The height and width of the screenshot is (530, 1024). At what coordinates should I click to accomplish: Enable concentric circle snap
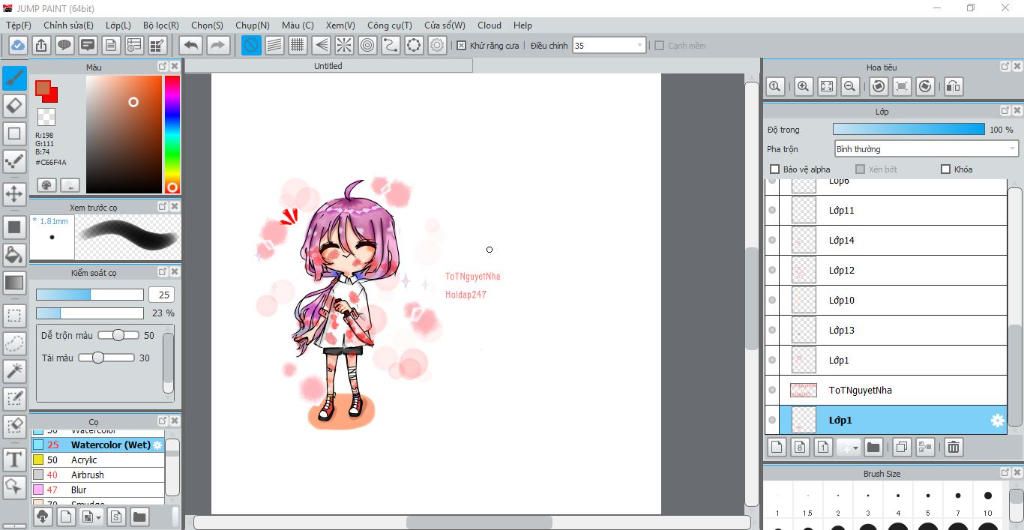tap(367, 45)
